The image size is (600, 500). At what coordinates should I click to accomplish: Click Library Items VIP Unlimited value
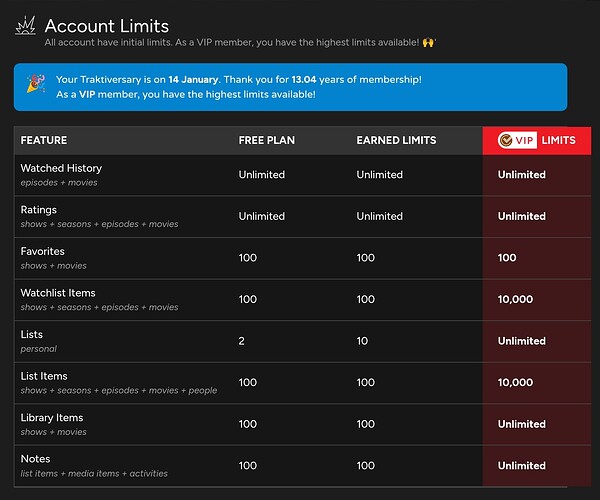(x=522, y=424)
